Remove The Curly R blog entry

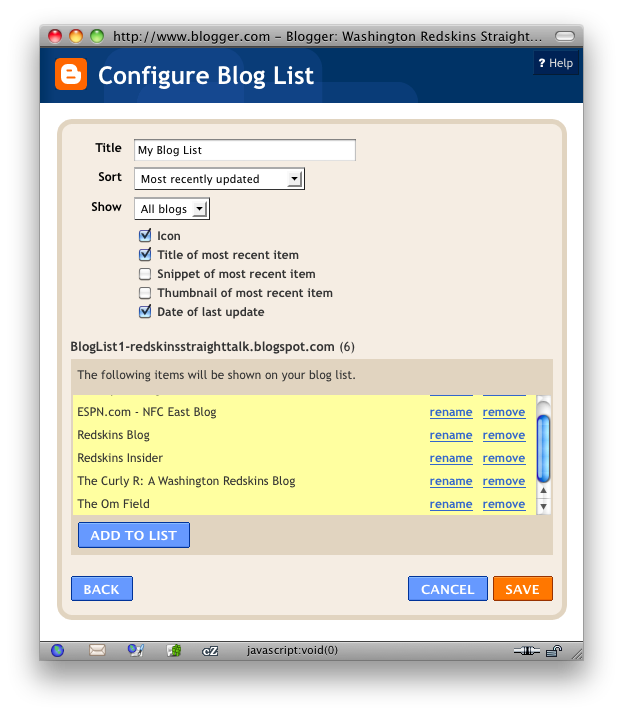tap(504, 481)
